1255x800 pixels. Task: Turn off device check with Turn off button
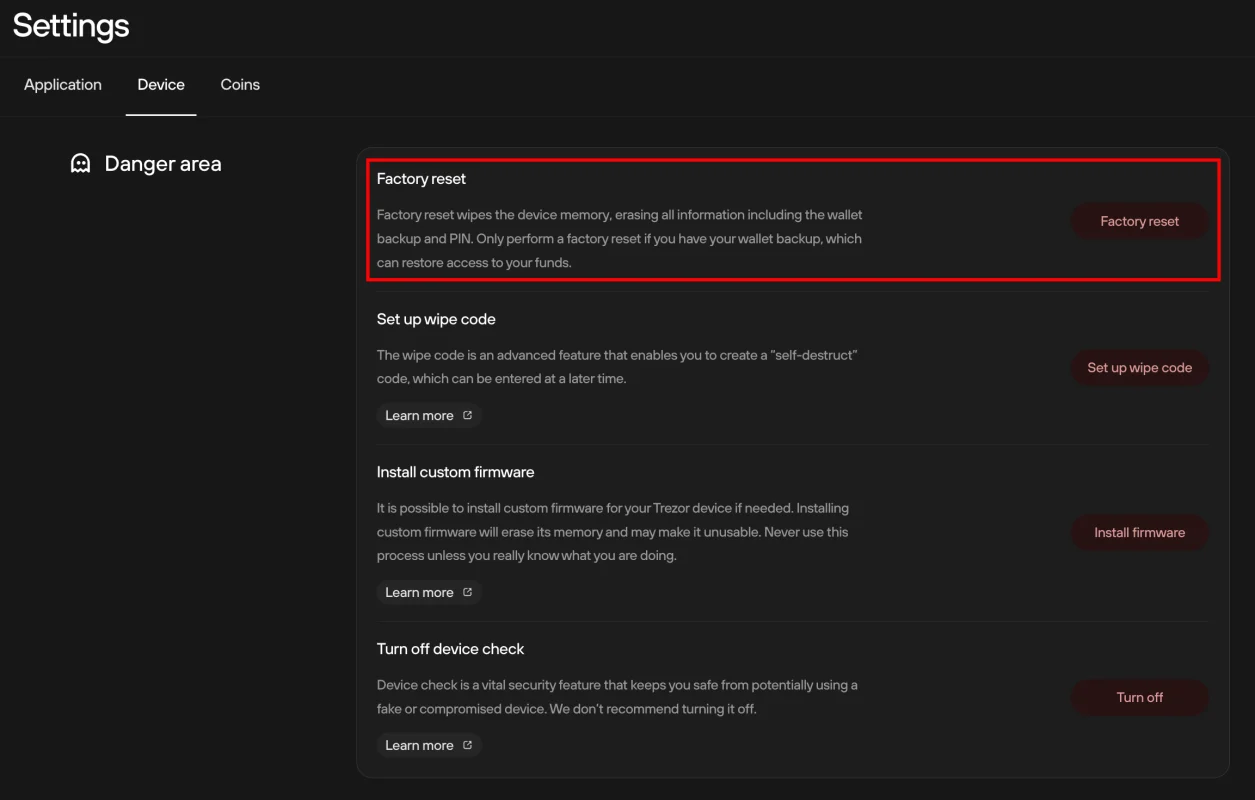(x=1140, y=698)
